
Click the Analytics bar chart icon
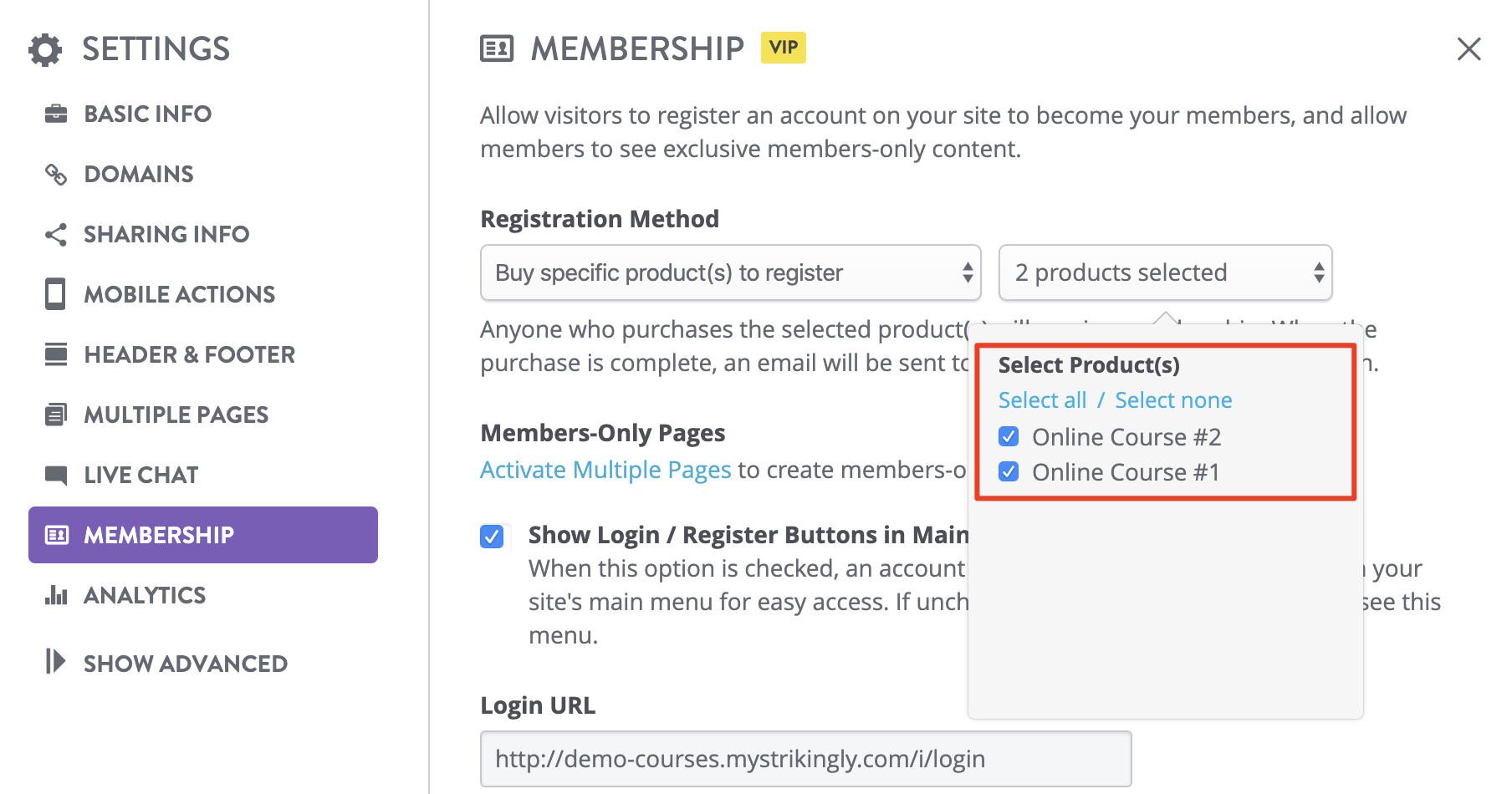[55, 594]
